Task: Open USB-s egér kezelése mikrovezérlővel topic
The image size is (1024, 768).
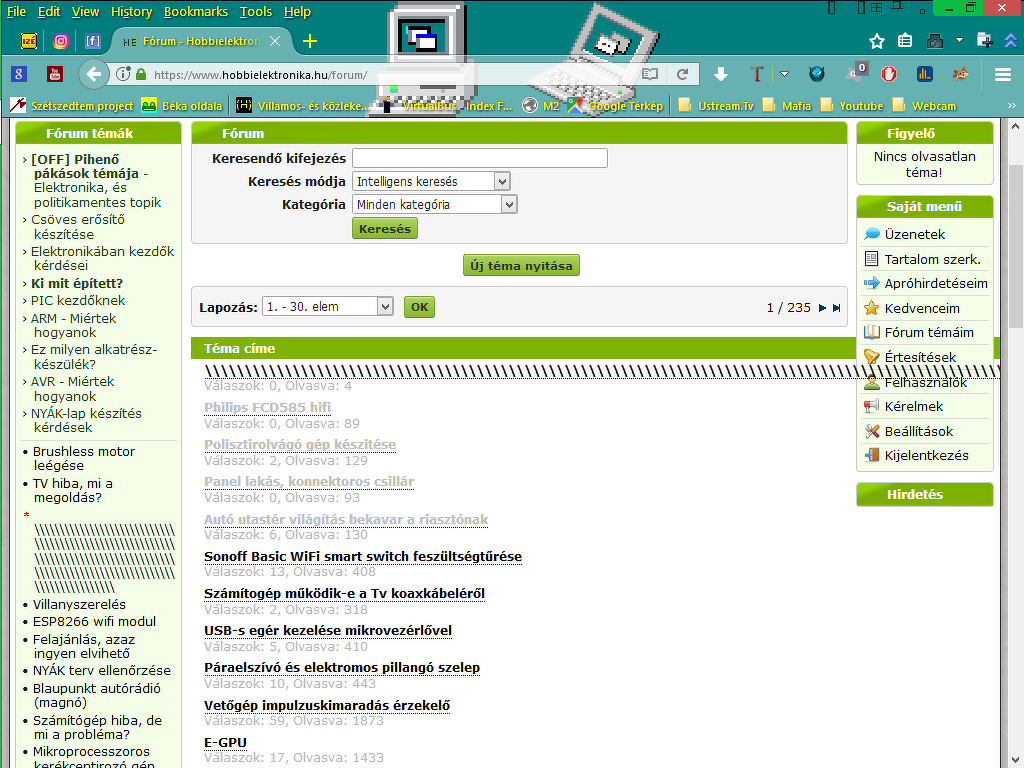Action: tap(328, 630)
